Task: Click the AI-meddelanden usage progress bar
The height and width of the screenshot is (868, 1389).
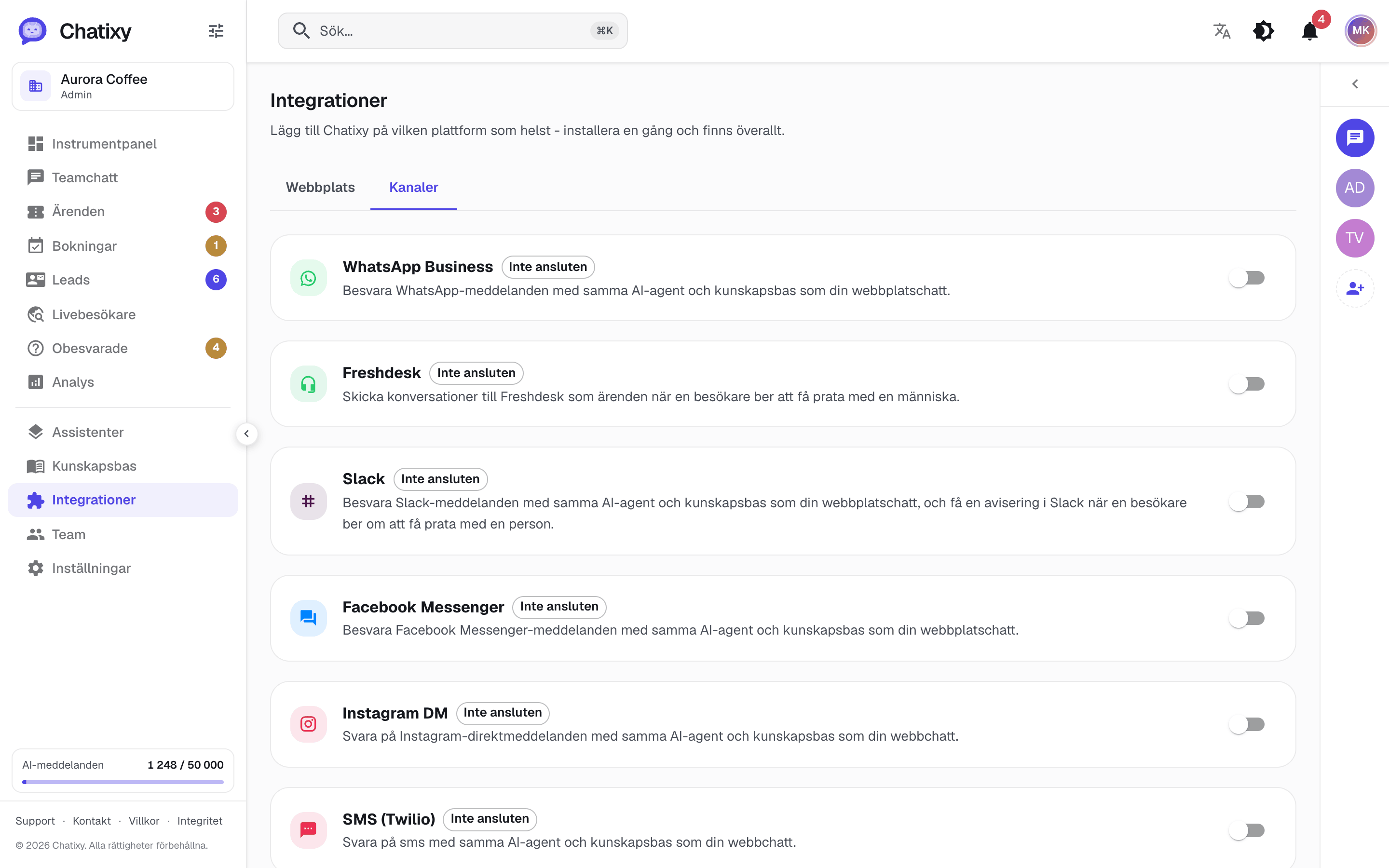Action: (123, 782)
